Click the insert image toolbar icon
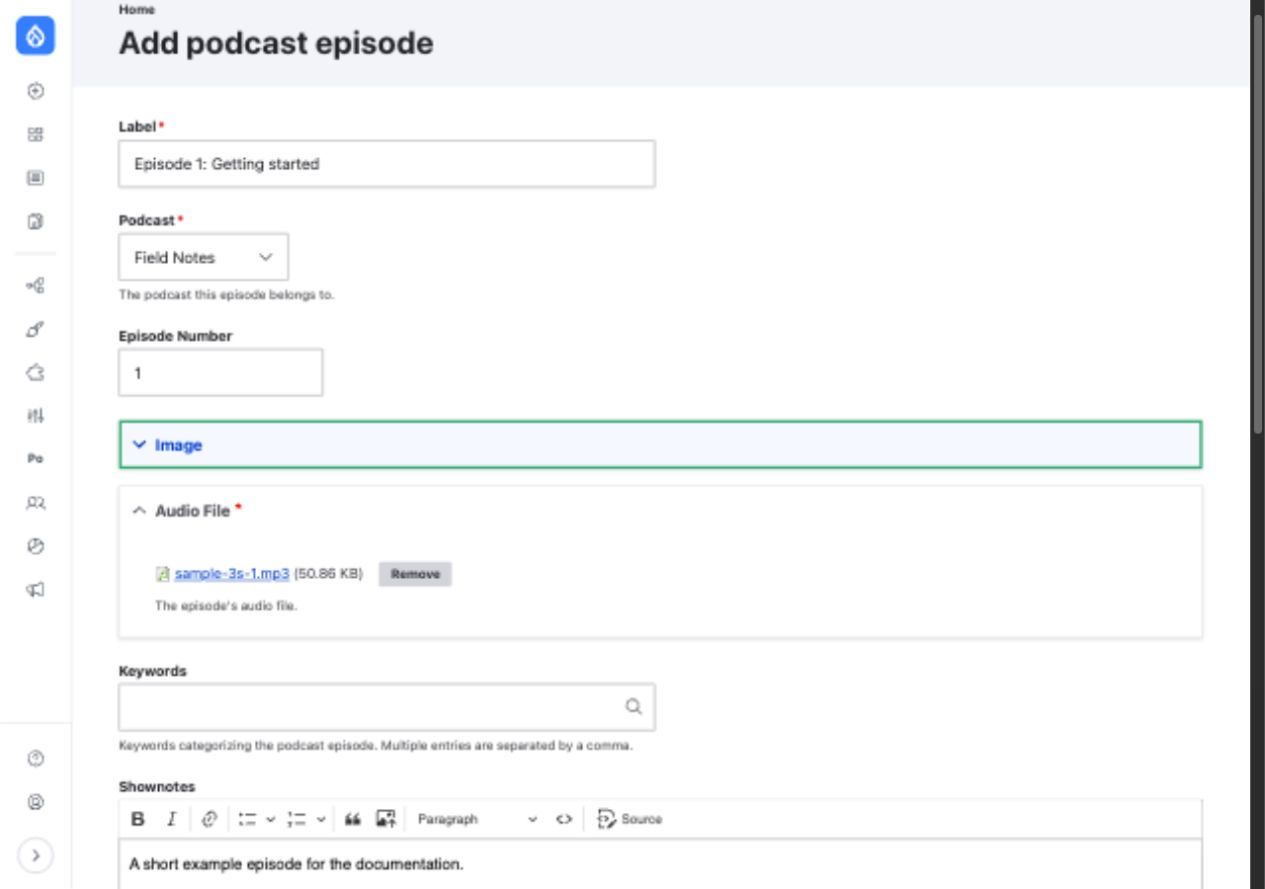Image resolution: width=1265 pixels, height=889 pixels. [x=386, y=819]
